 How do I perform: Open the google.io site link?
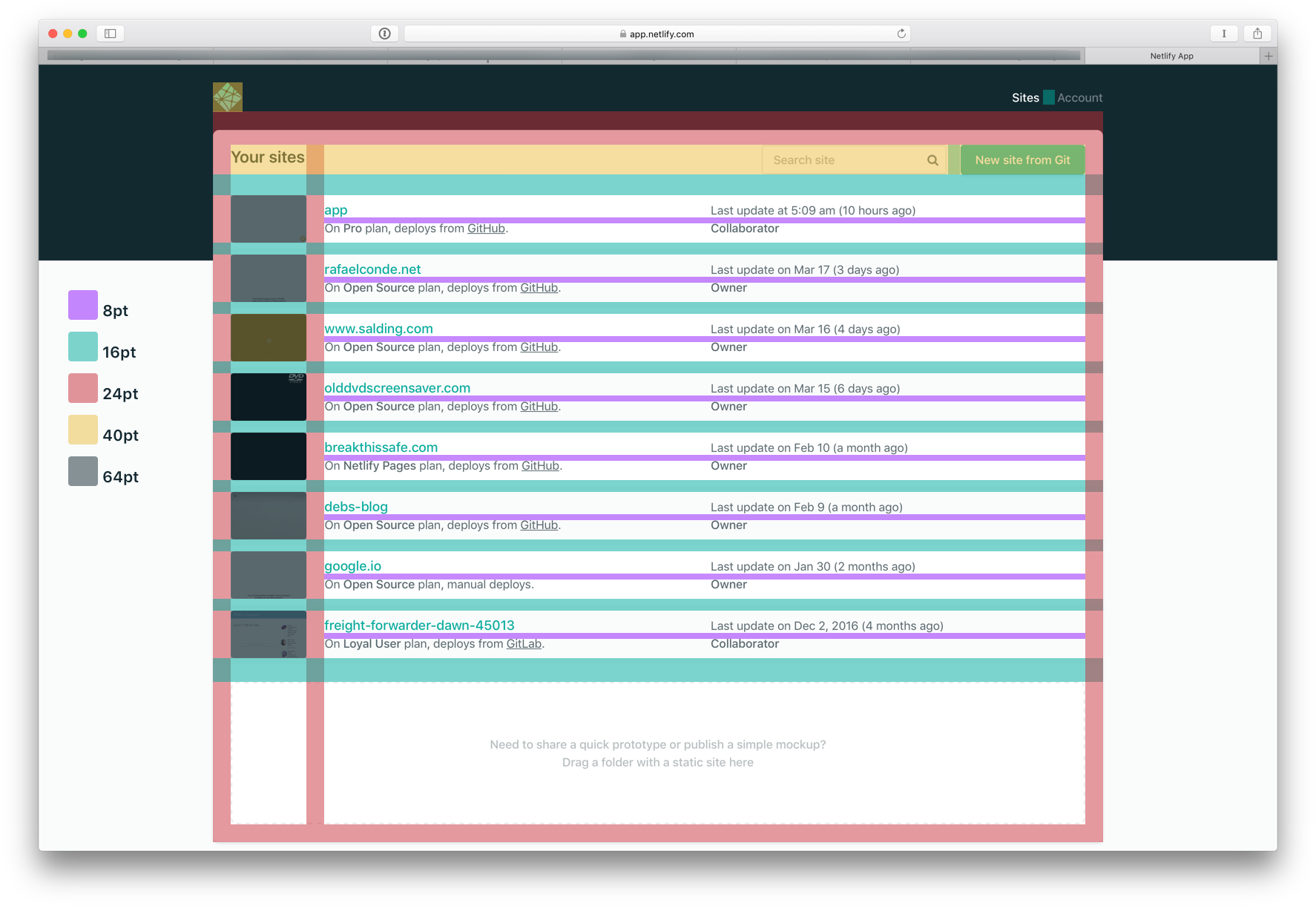[352, 565]
